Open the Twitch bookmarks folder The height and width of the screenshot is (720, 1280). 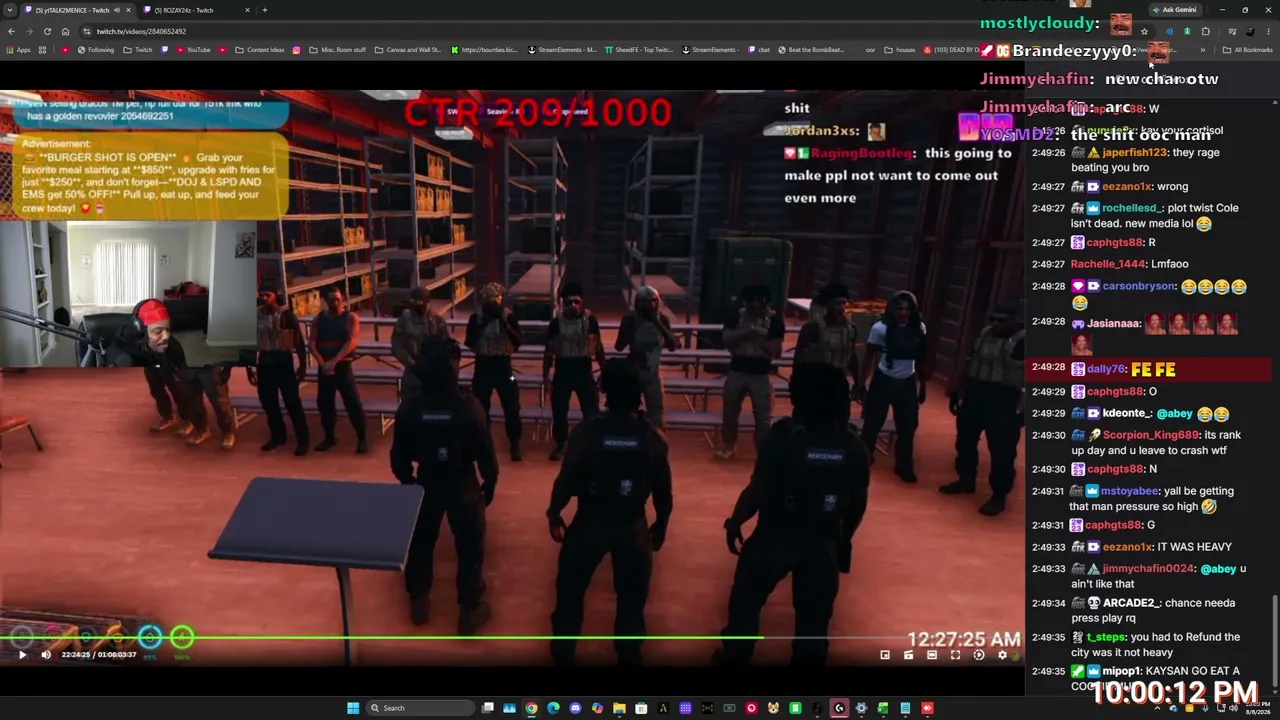click(138, 50)
